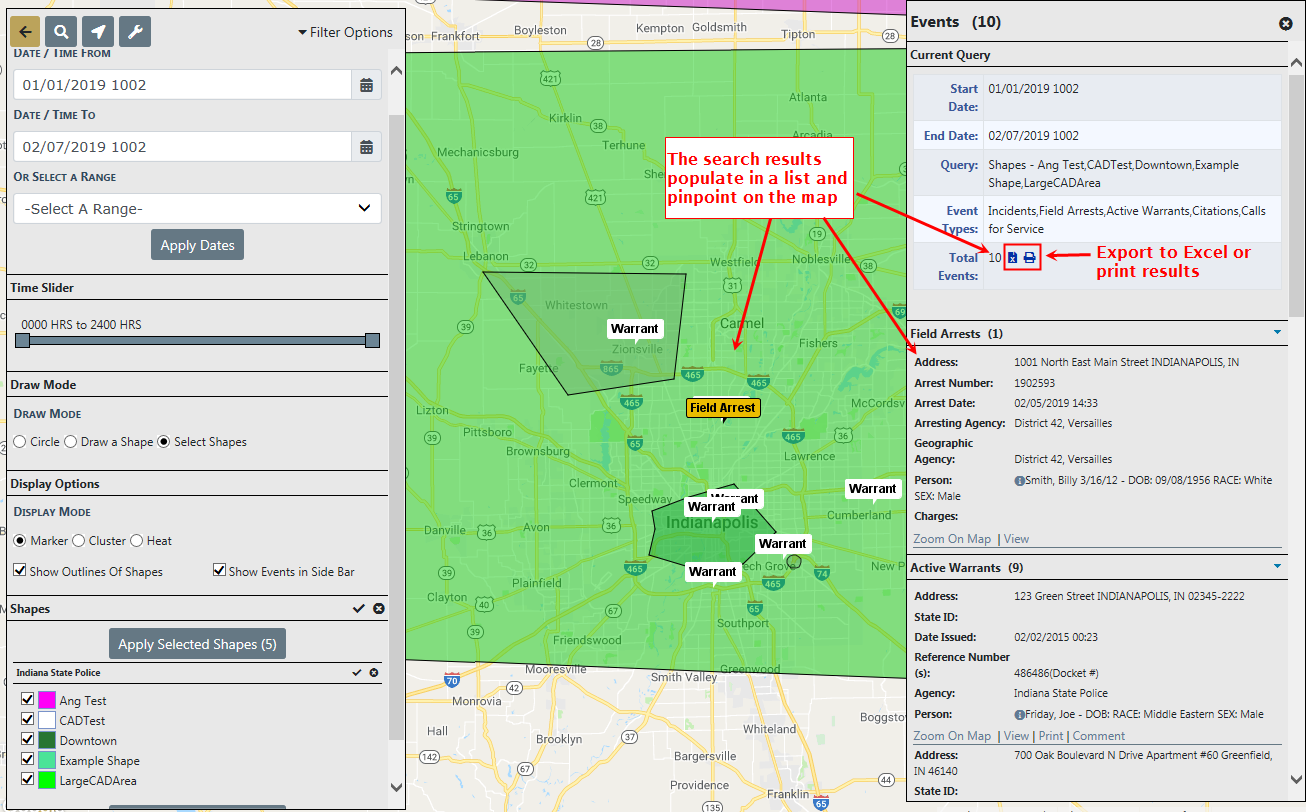Expand the Filter Options menu

345,32
